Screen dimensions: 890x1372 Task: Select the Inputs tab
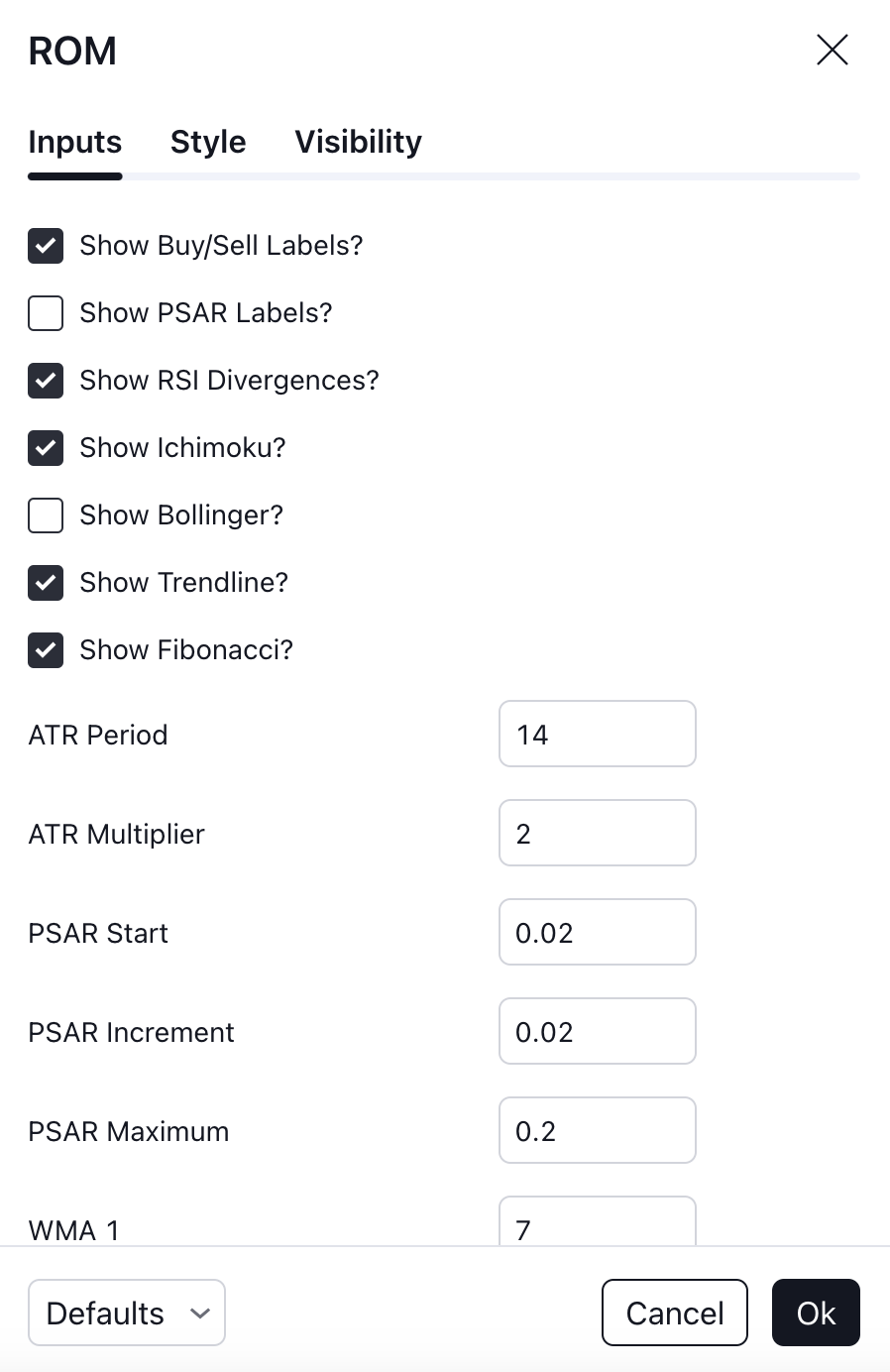[x=75, y=142]
